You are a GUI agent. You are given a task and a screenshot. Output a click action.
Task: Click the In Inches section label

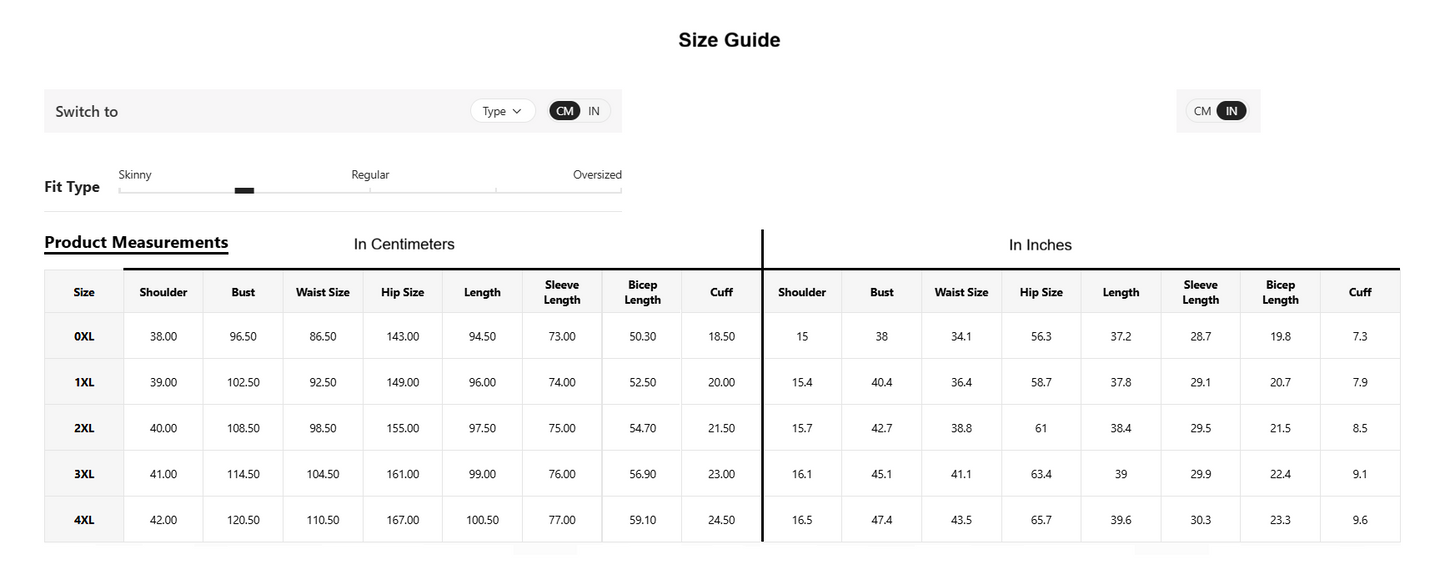tap(1040, 245)
